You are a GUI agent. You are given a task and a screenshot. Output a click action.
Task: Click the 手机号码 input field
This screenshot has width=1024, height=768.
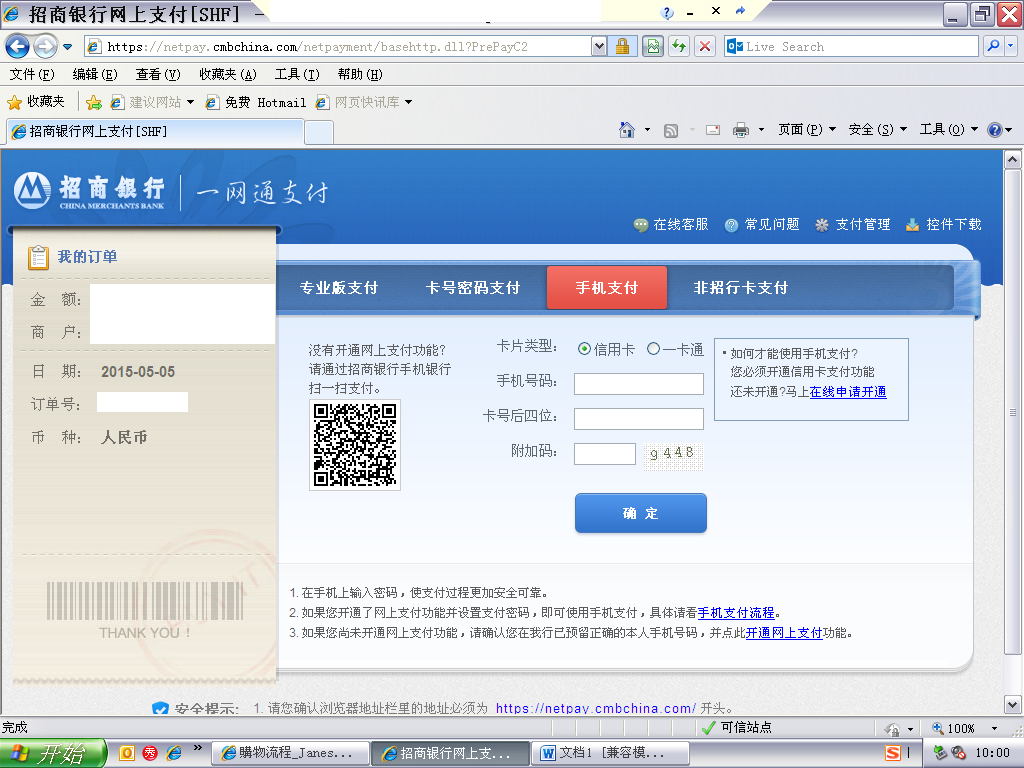639,384
